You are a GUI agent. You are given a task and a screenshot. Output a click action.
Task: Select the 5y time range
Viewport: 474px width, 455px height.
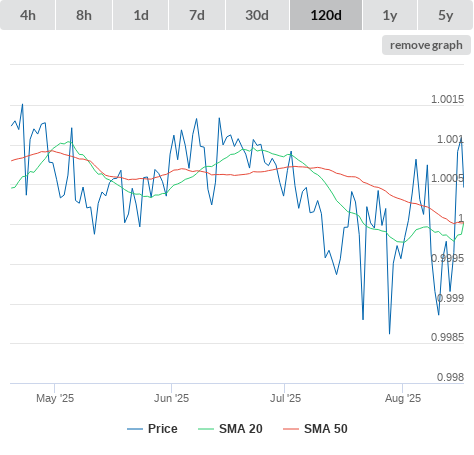coord(446,15)
